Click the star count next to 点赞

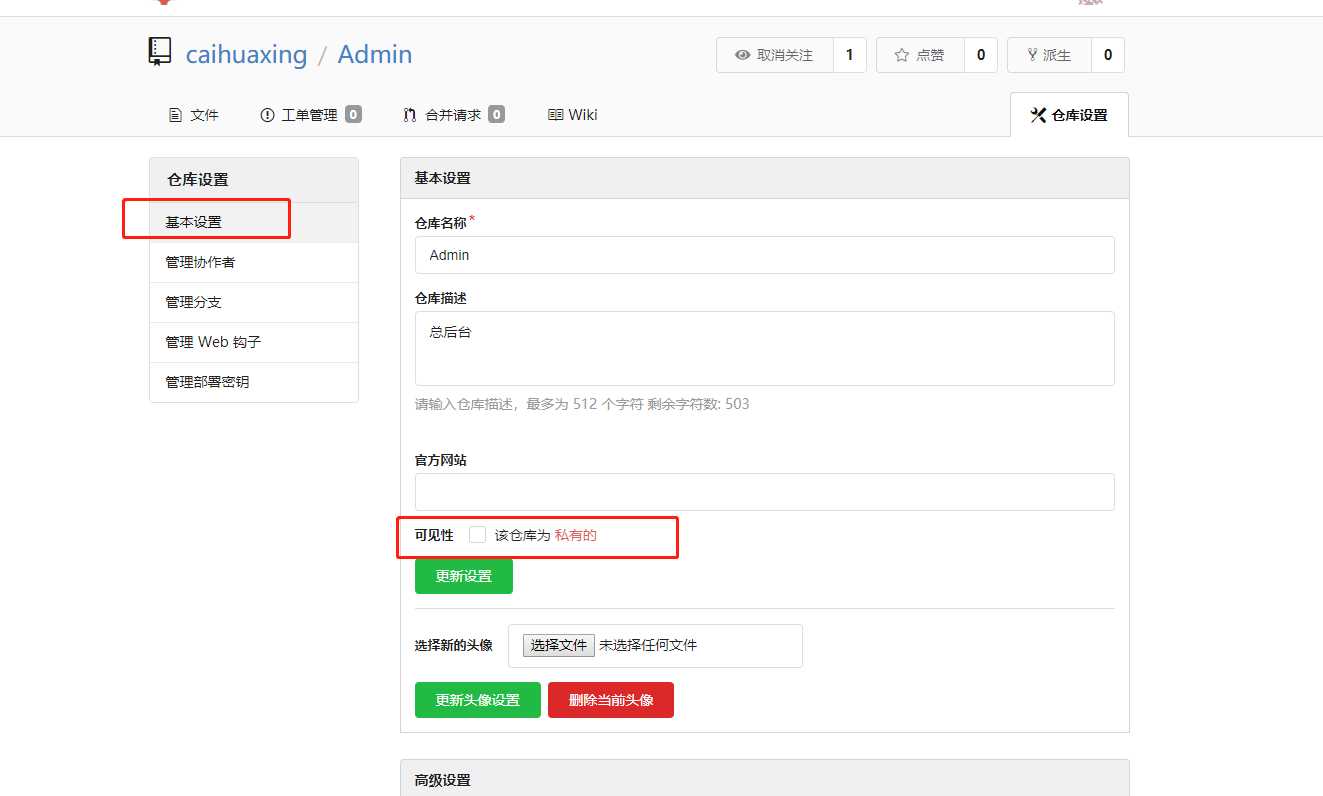981,55
